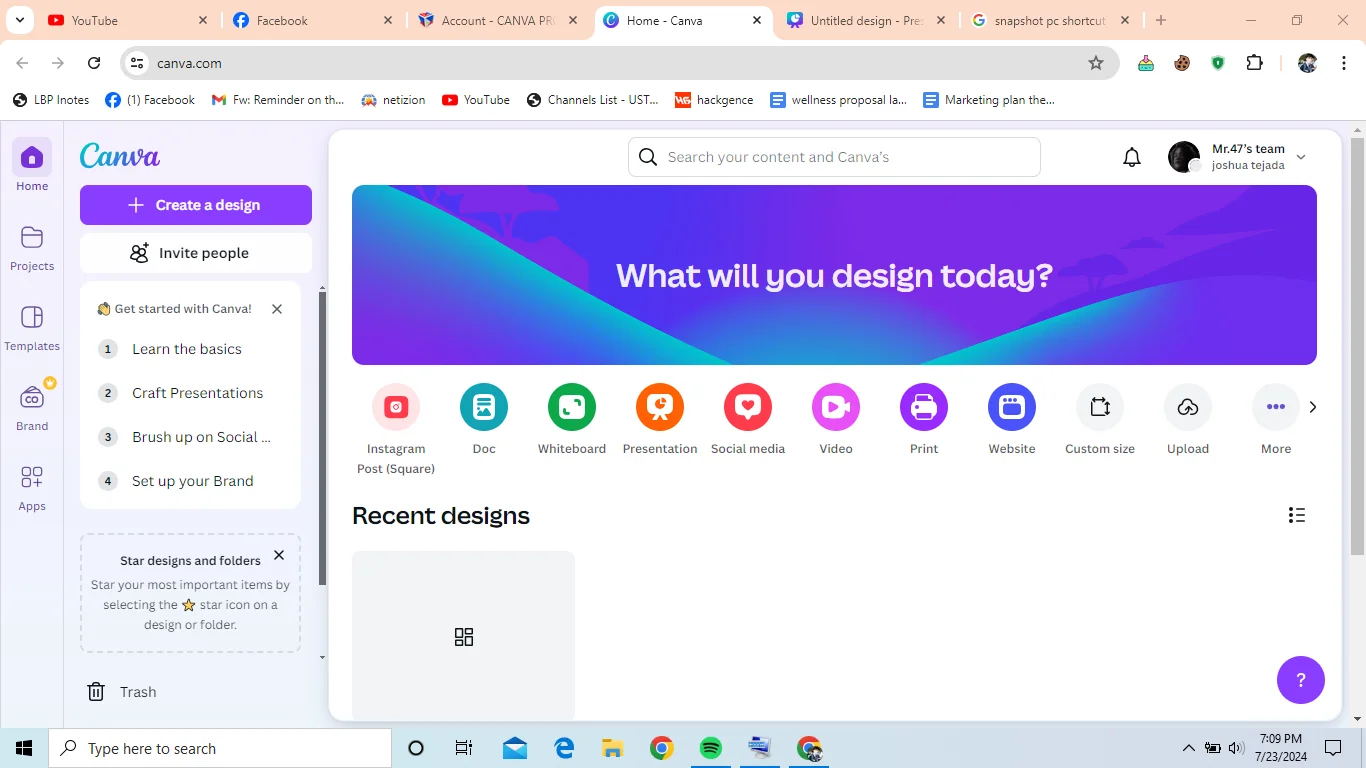This screenshot has width=1366, height=768.
Task: Open the Learn the basics step
Action: click(x=187, y=349)
